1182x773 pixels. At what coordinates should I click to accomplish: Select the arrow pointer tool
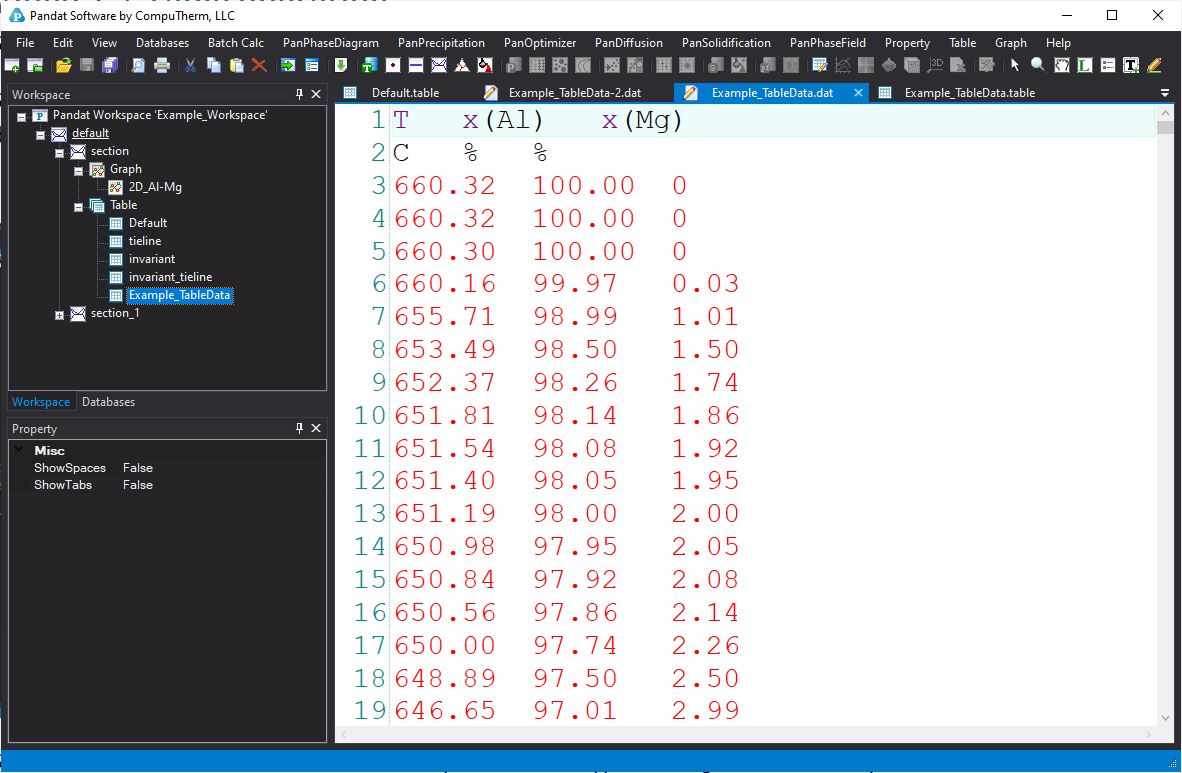1015,65
